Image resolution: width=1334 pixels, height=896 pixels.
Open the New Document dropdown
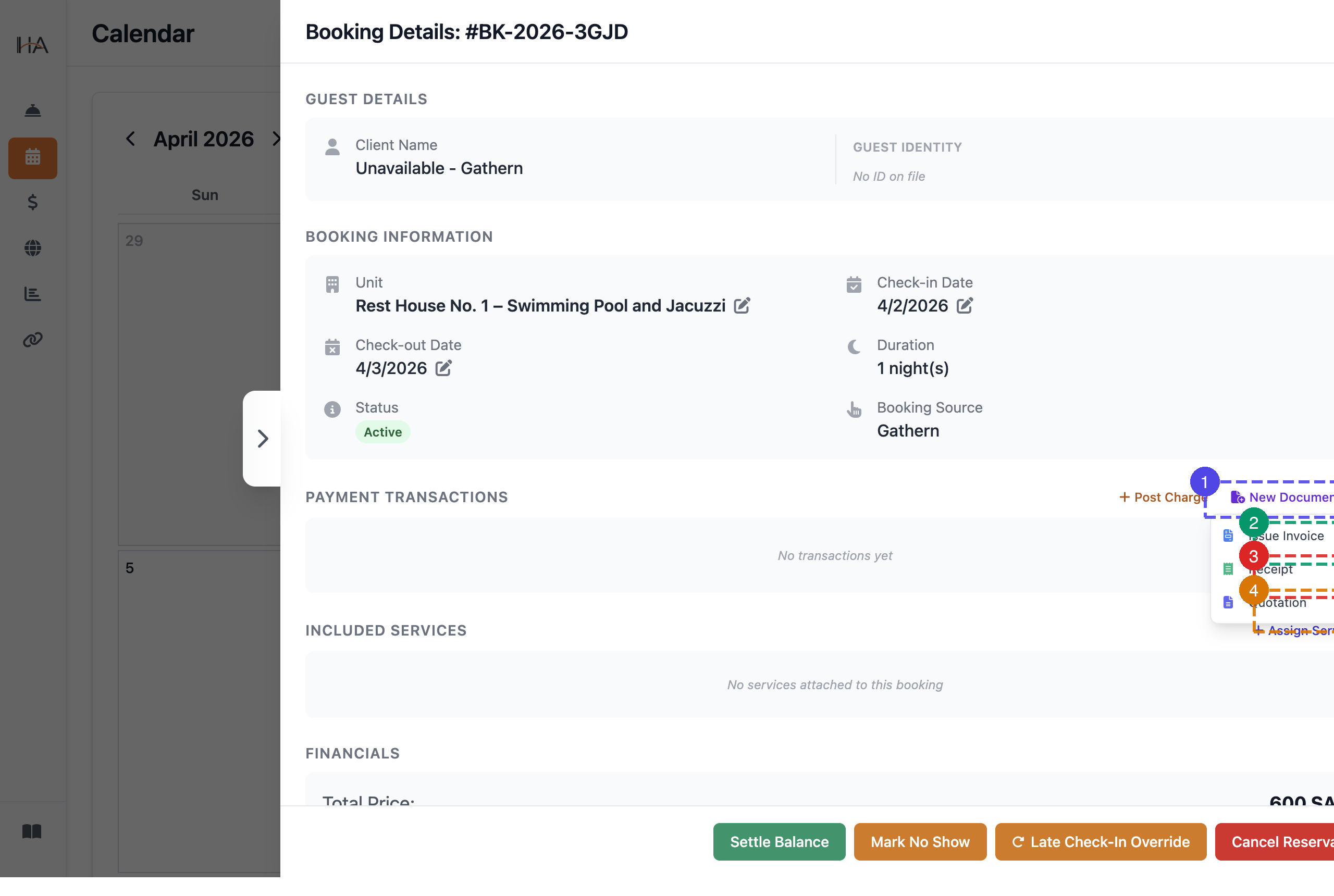(1282, 497)
